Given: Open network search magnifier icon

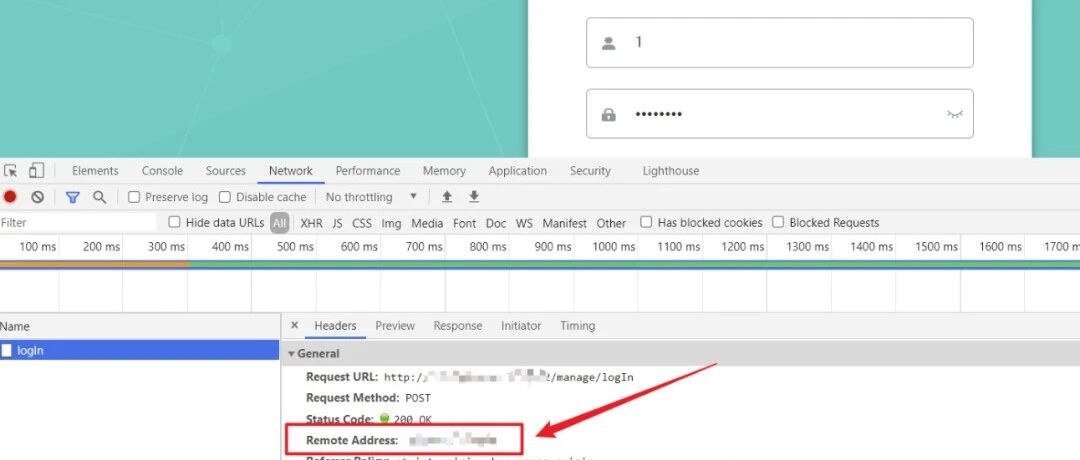Looking at the screenshot, I should pos(100,197).
